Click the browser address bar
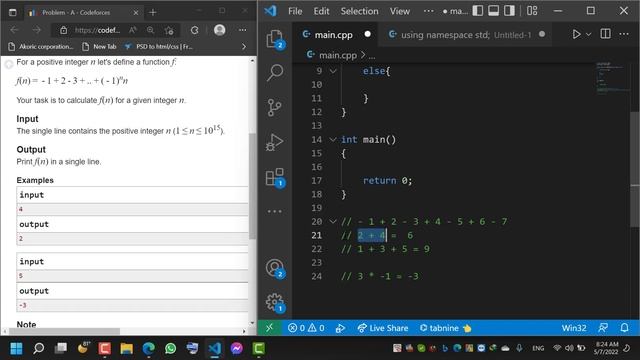Viewport: 640px width, 360px height. [97, 30]
